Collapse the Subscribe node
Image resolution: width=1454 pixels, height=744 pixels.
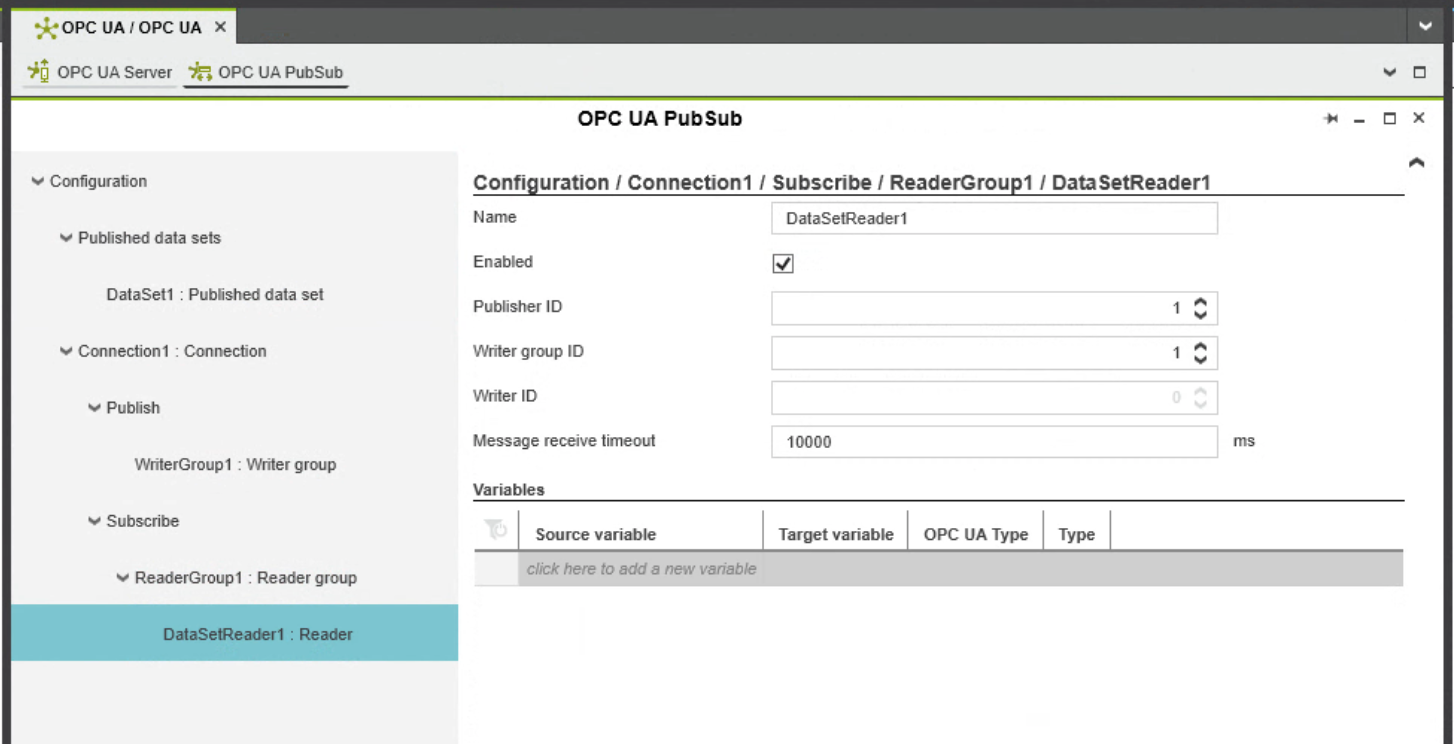click(x=94, y=521)
